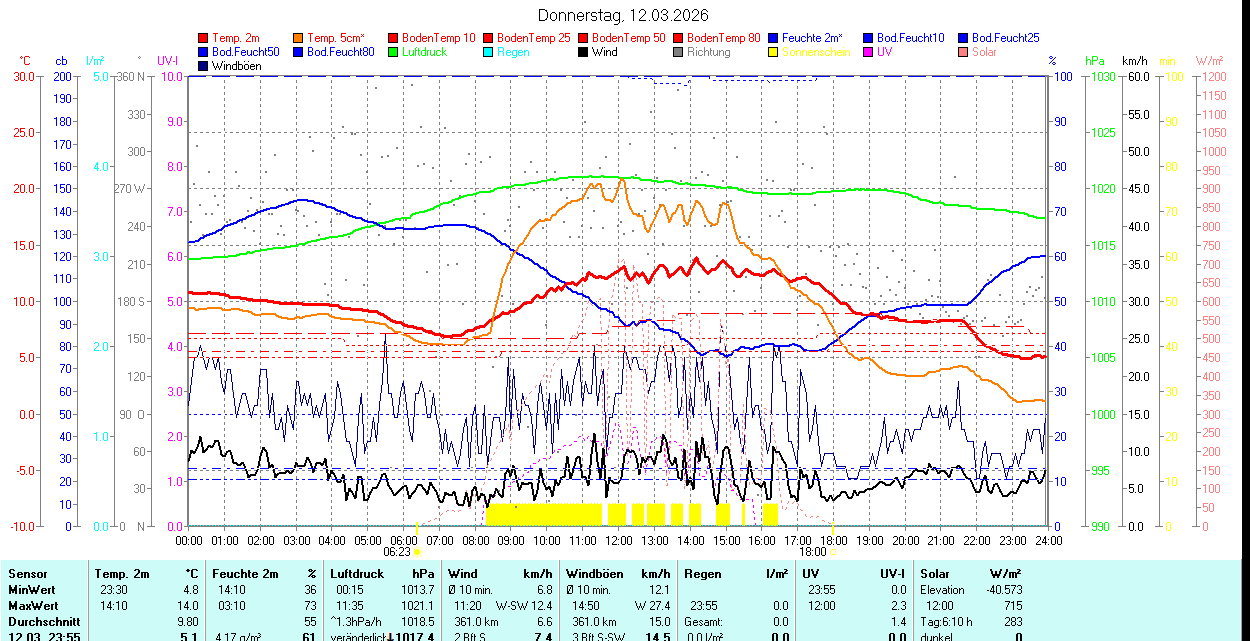
Task: Click the Solar table column header
Action: point(935,574)
